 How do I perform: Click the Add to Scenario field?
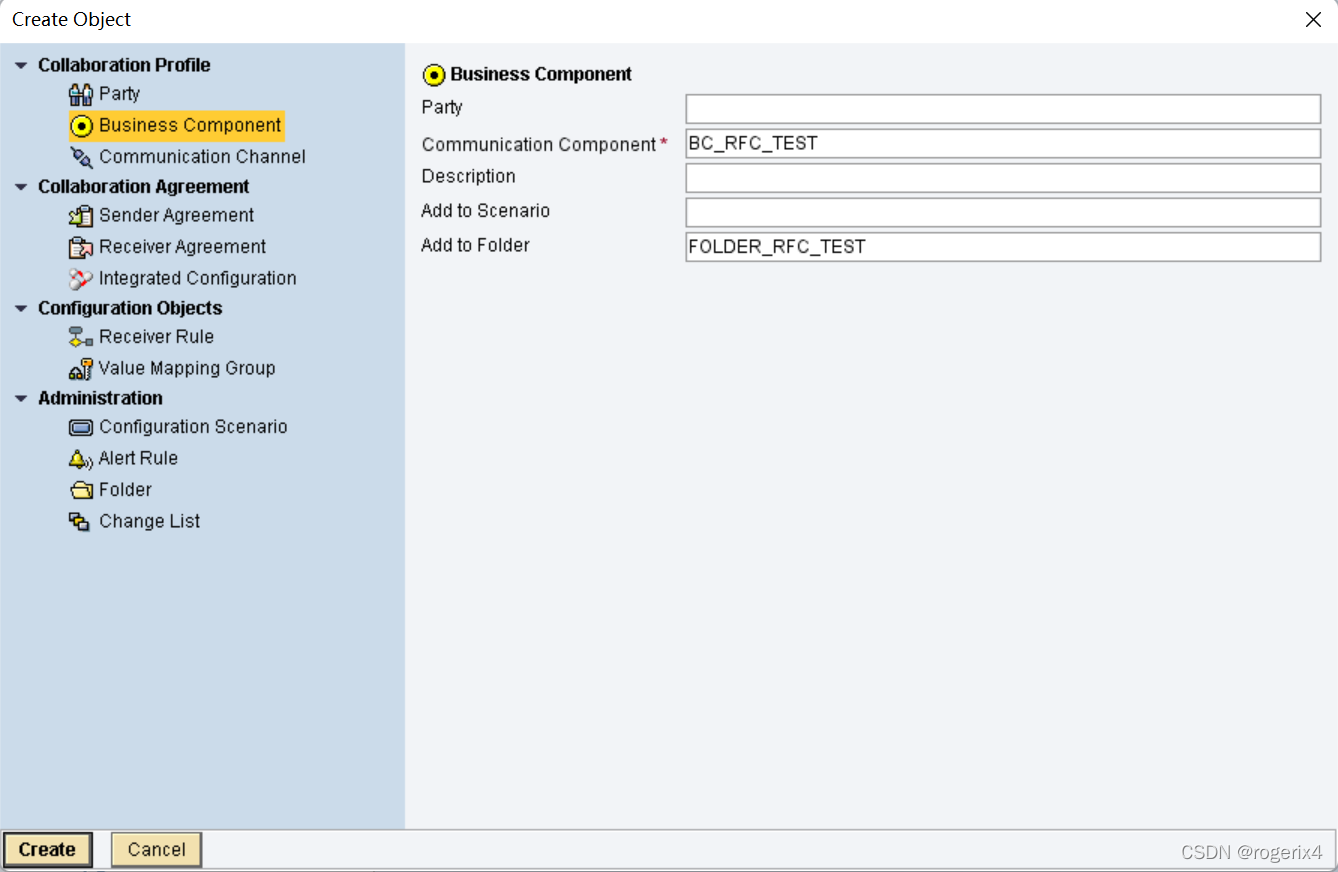click(x=1003, y=212)
